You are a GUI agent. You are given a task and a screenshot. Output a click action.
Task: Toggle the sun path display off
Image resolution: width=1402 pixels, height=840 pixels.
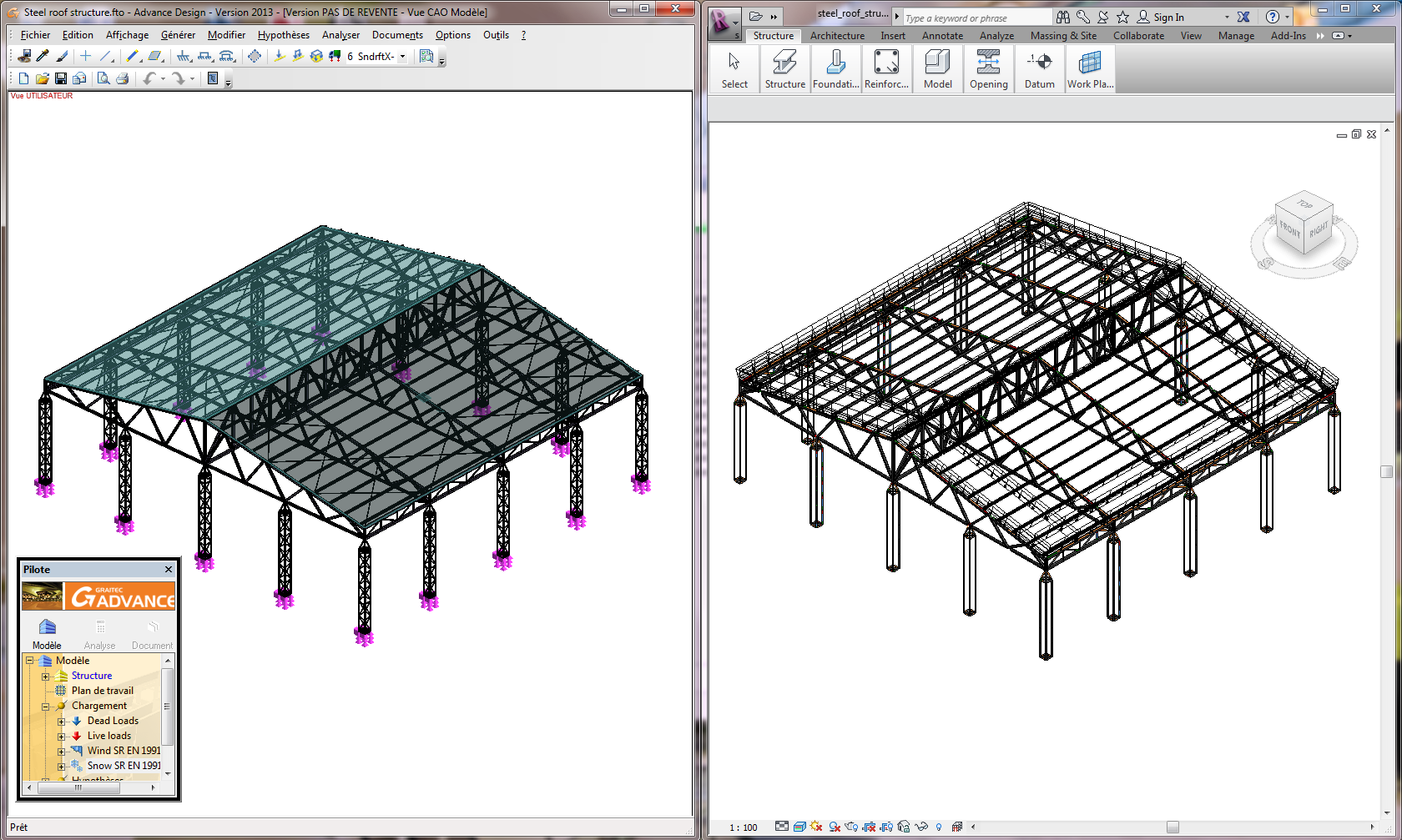point(814,826)
